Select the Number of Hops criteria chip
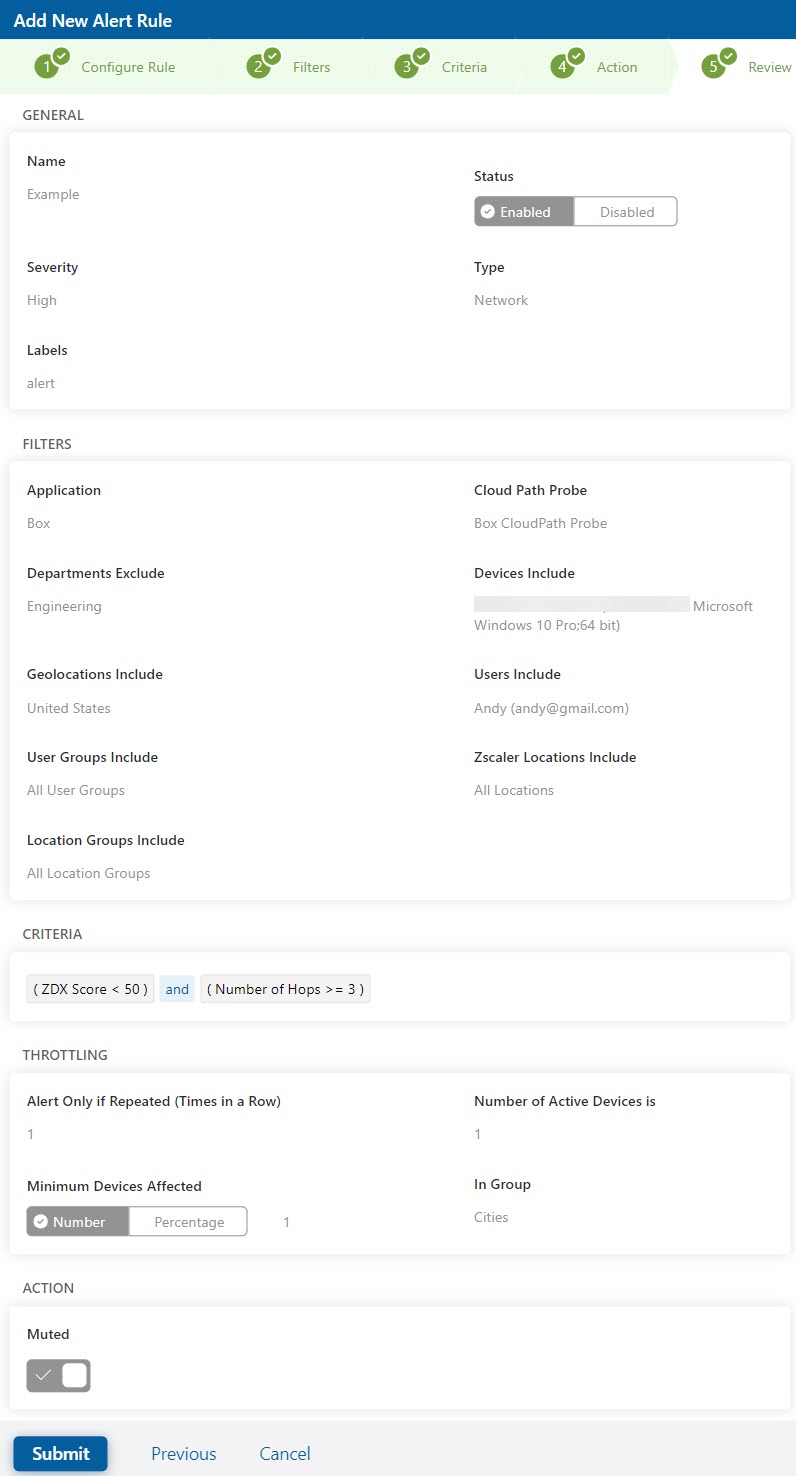Image resolution: width=796 pixels, height=1476 pixels. [285, 988]
